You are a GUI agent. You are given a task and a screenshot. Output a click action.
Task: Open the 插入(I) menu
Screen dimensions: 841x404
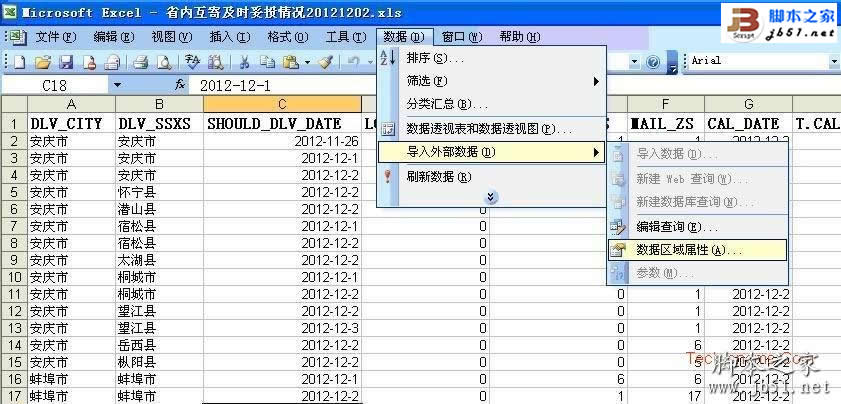tap(230, 37)
